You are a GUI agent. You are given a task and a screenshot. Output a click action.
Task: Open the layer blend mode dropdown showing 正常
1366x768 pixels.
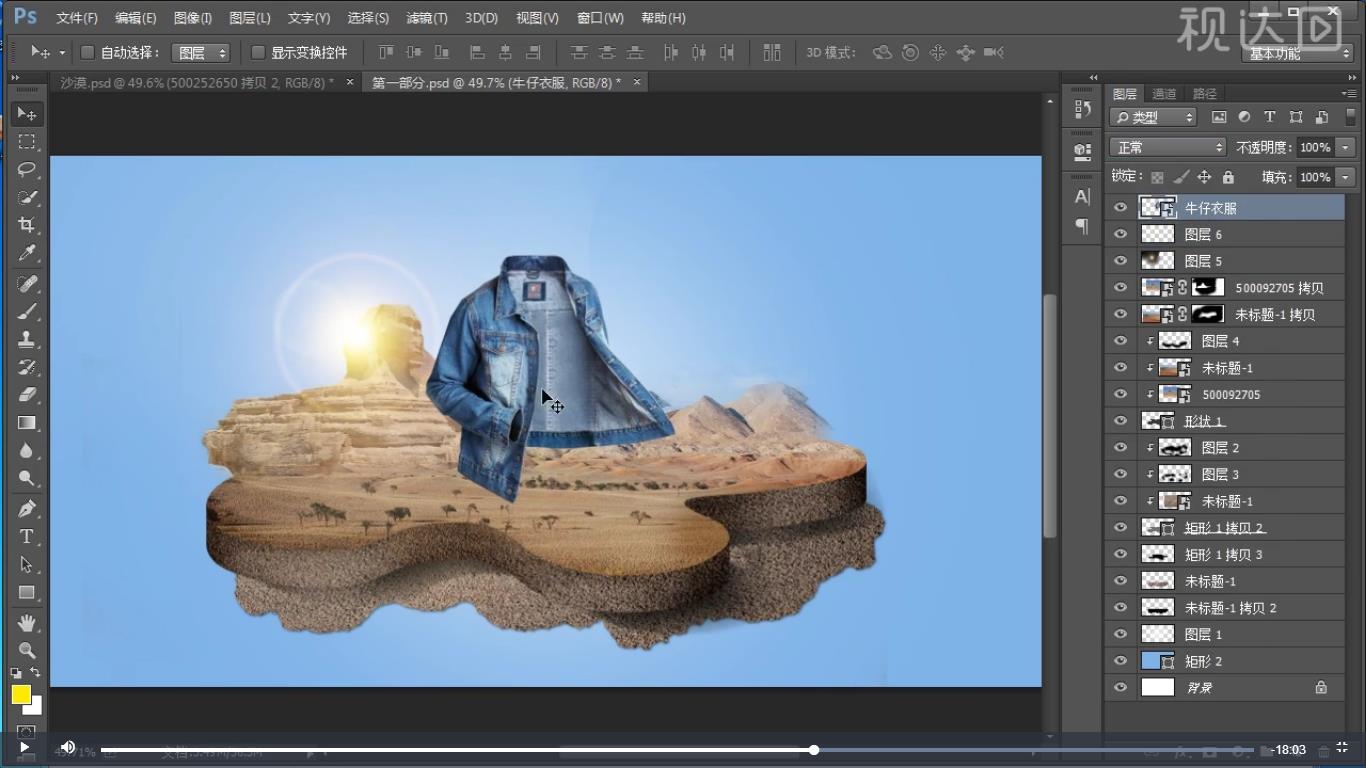[1167, 146]
